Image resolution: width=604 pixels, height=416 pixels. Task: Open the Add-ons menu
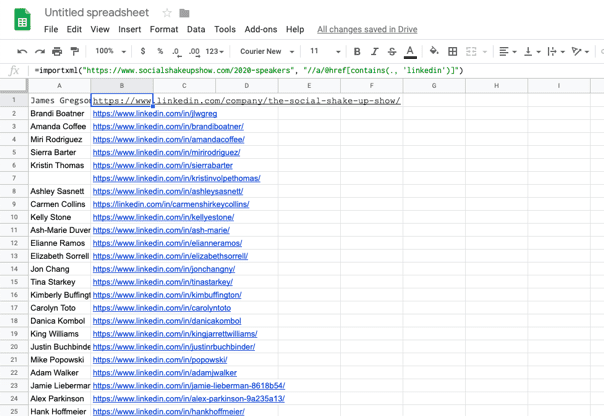pos(260,29)
